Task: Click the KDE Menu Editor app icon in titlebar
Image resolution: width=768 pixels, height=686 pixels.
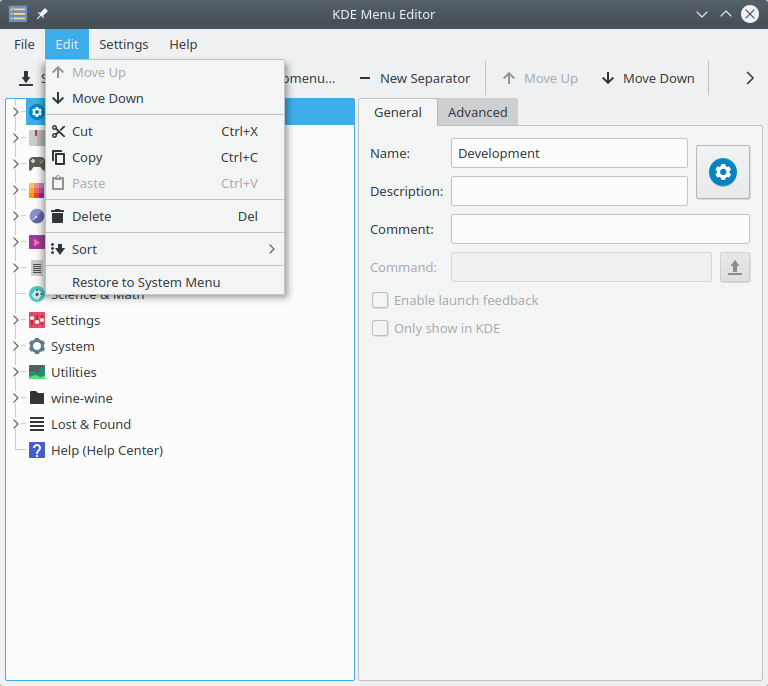Action: tap(18, 14)
